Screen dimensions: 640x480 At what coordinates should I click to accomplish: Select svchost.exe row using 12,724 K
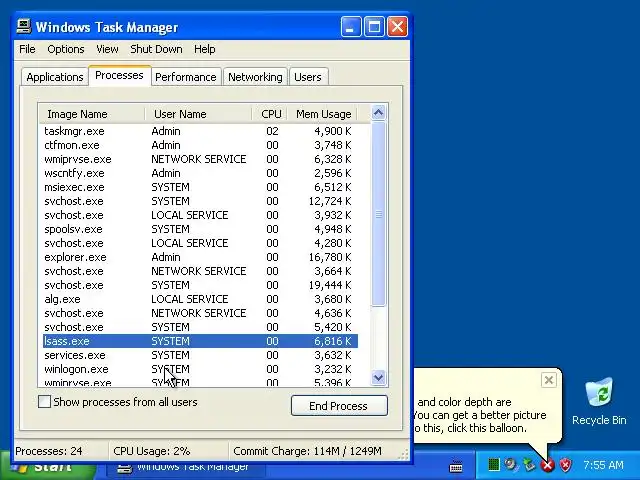[x=200, y=201]
